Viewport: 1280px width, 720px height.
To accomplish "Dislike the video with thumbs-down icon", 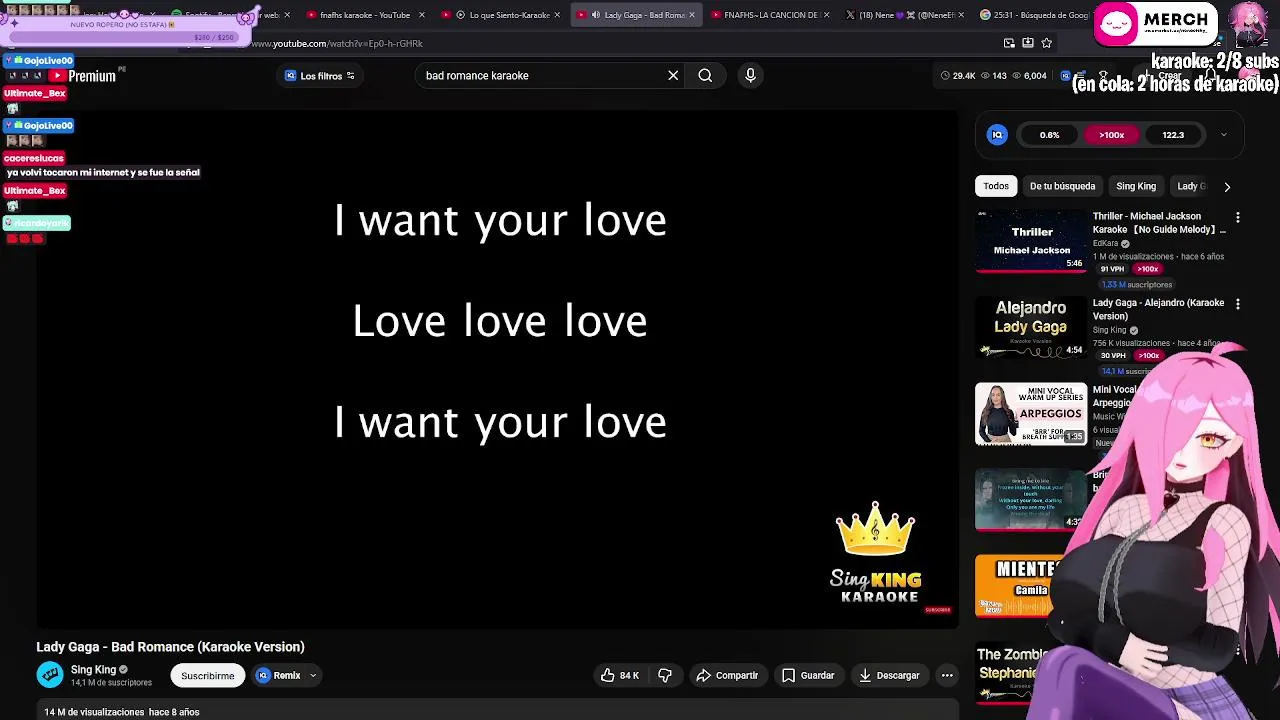I will pyautogui.click(x=665, y=675).
